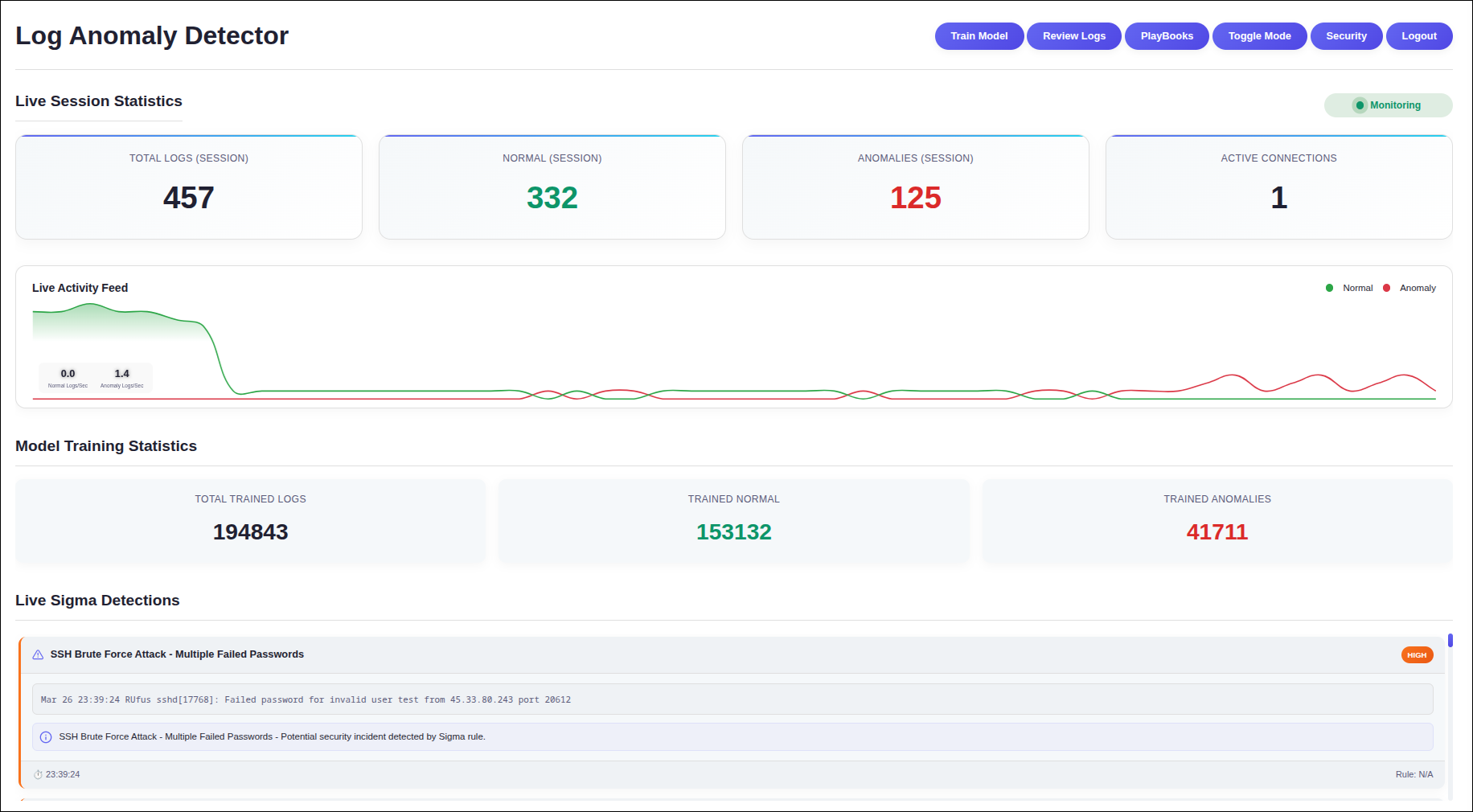Click the SSH Brute Force Attack alert title
Screen dimensions: 1473x812
[177, 654]
